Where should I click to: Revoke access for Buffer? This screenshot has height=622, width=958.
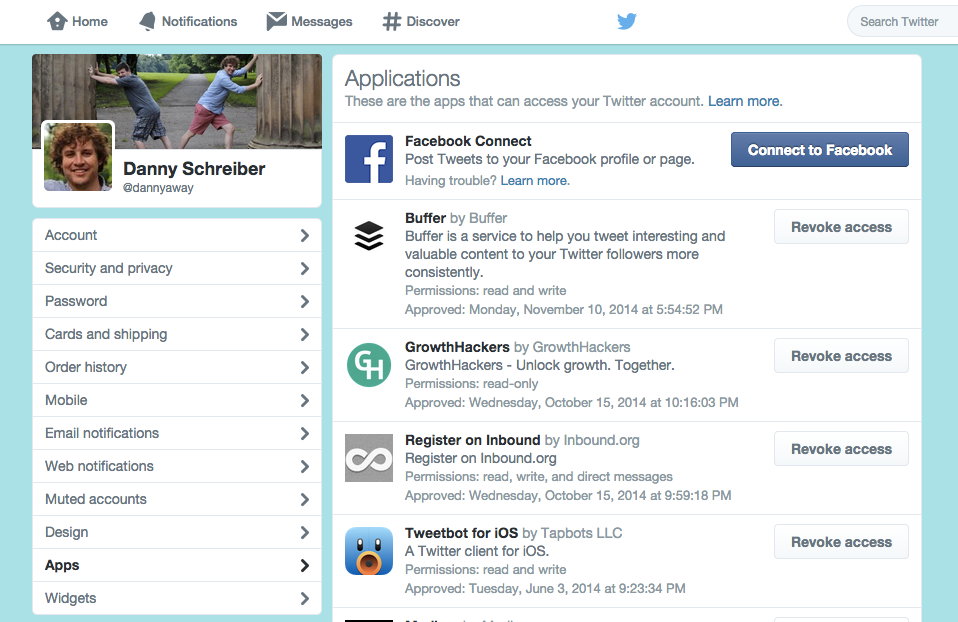(x=841, y=227)
